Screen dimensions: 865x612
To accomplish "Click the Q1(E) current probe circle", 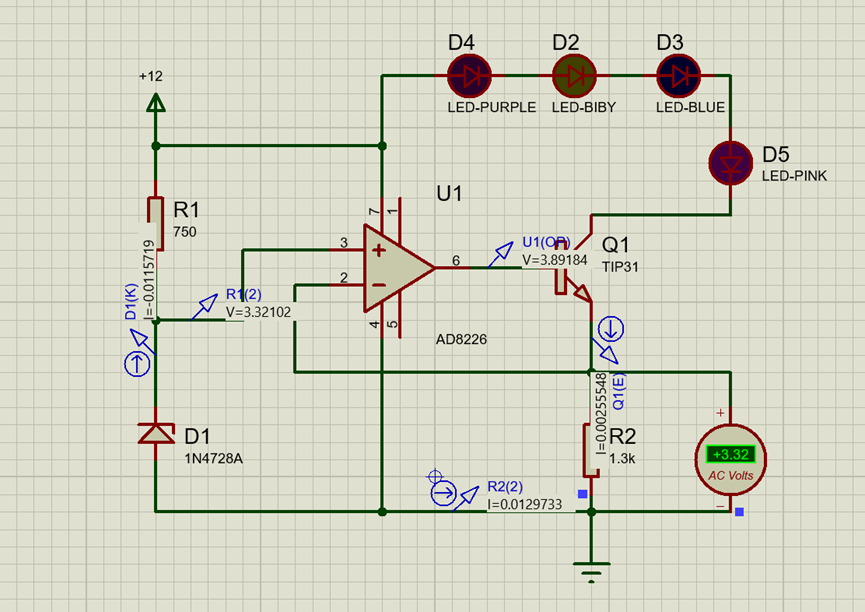I will (x=611, y=329).
